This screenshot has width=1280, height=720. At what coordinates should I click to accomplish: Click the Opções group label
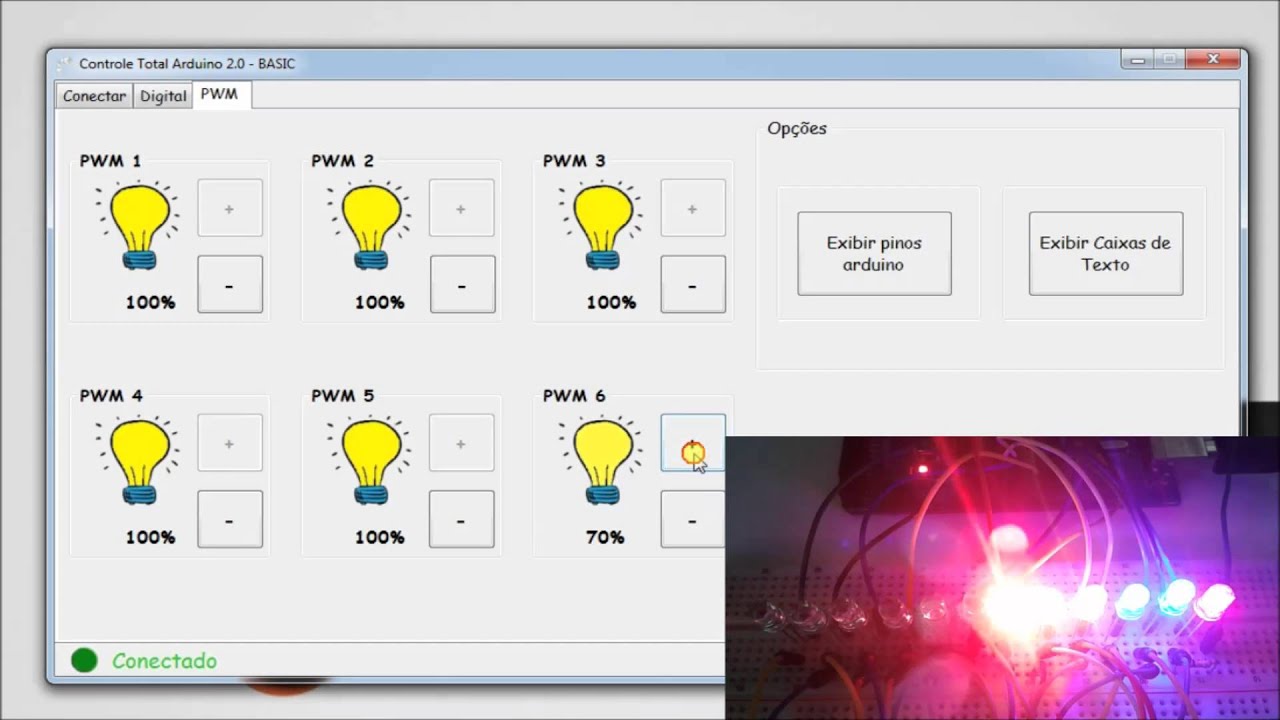[797, 128]
